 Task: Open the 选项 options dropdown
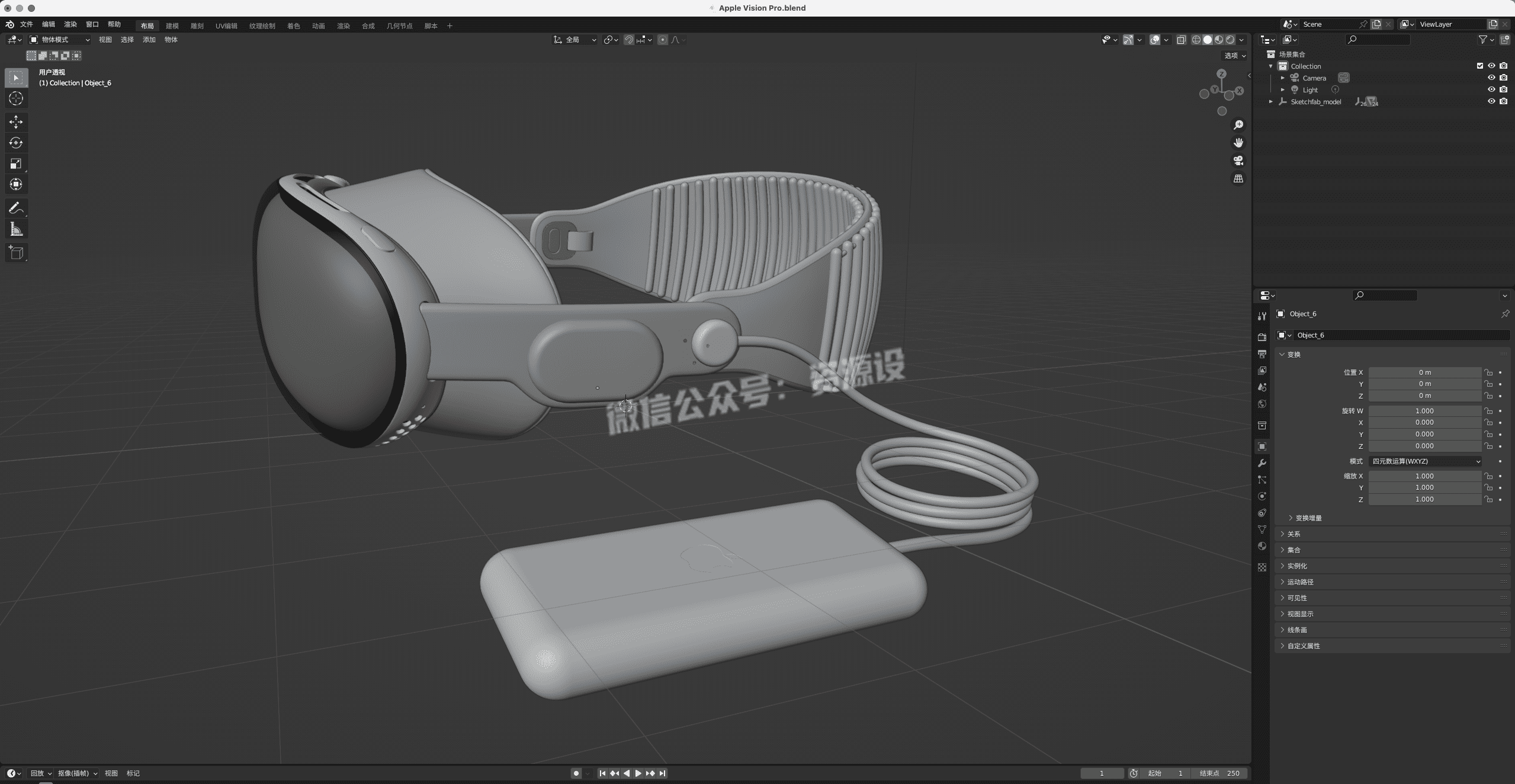point(1235,55)
